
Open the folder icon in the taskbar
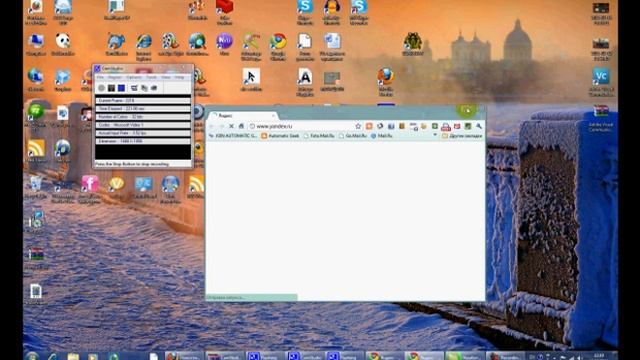73,356
